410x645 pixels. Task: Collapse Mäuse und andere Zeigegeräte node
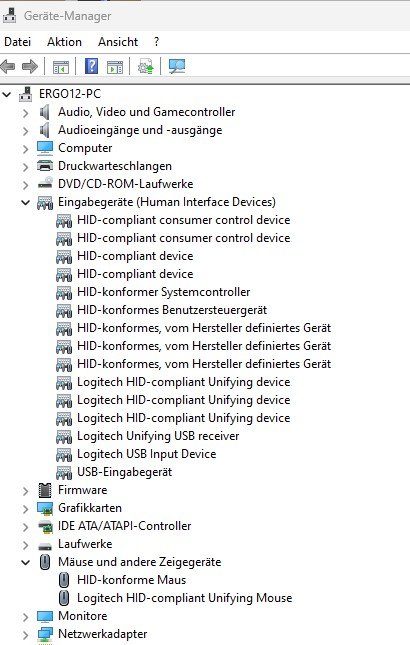pos(25,562)
